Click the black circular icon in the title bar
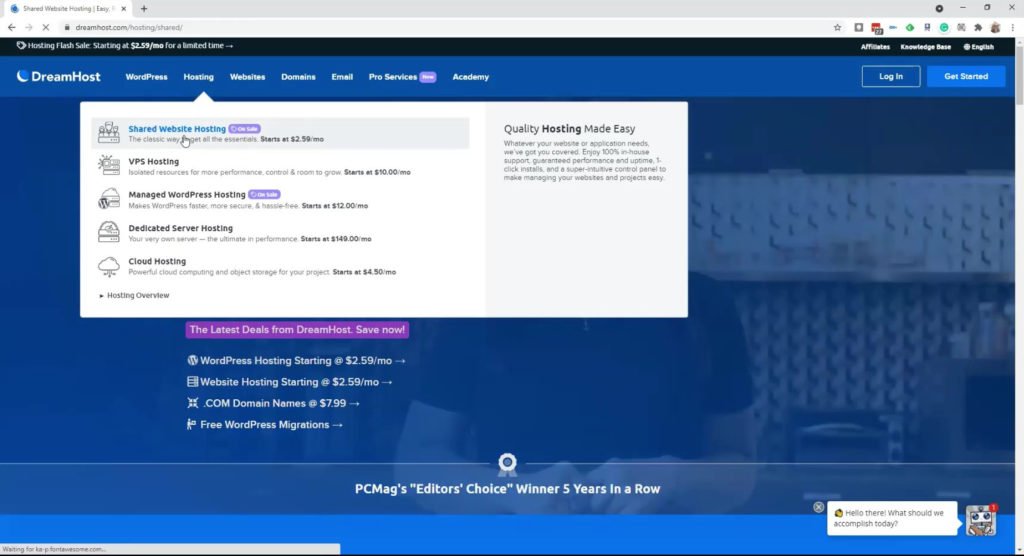 coord(939,8)
